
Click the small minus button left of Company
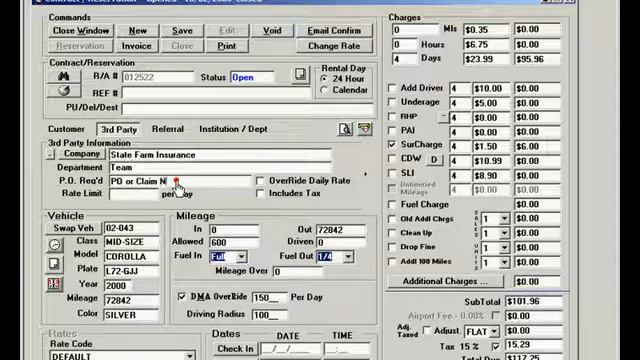[x=50, y=154]
